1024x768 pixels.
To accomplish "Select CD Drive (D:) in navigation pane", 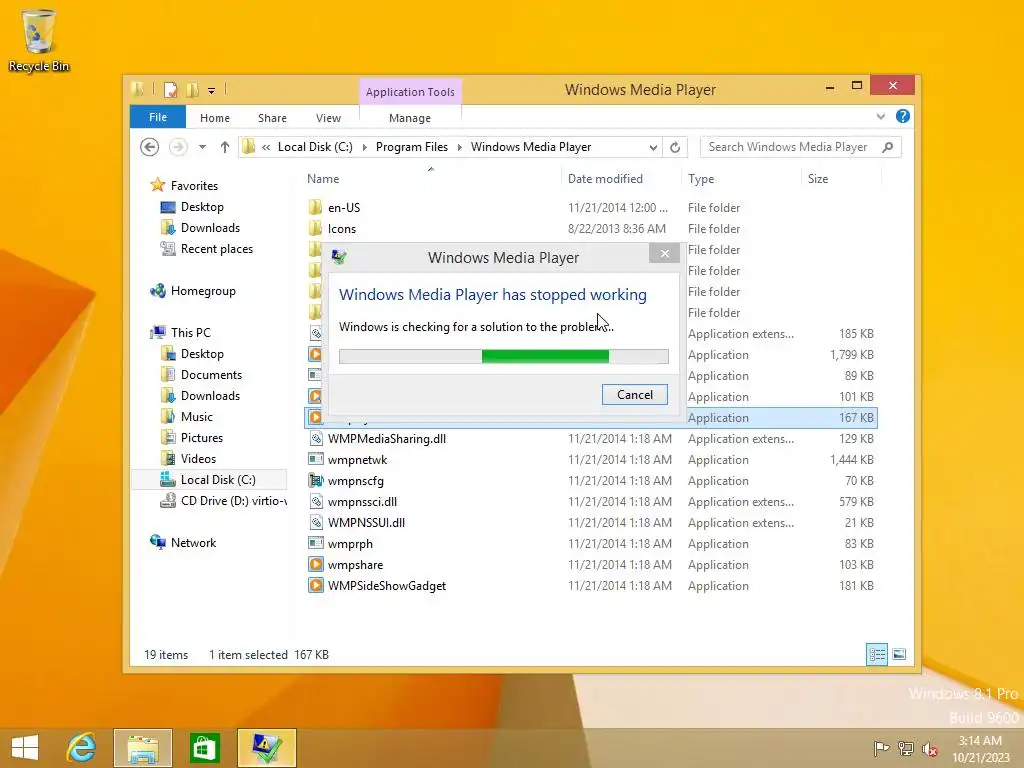I will 223,501.
